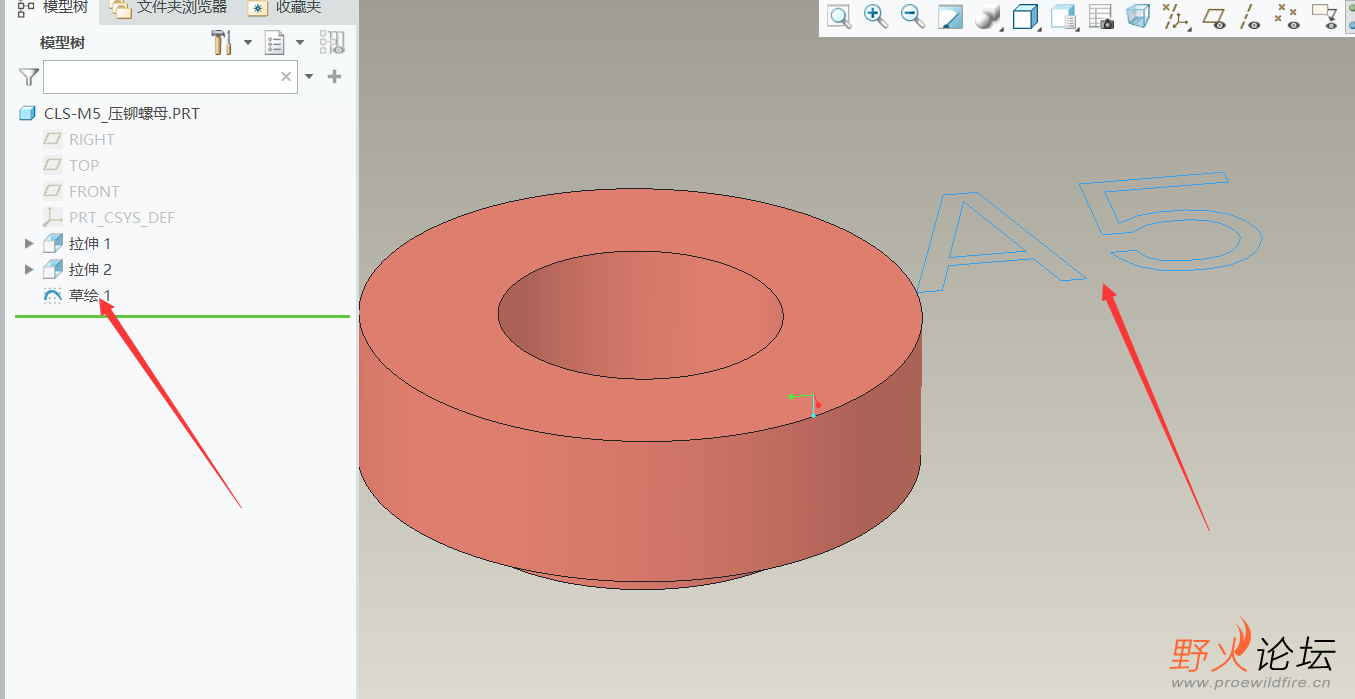Clear the search field with X
This screenshot has width=1355, height=699.
click(x=286, y=77)
